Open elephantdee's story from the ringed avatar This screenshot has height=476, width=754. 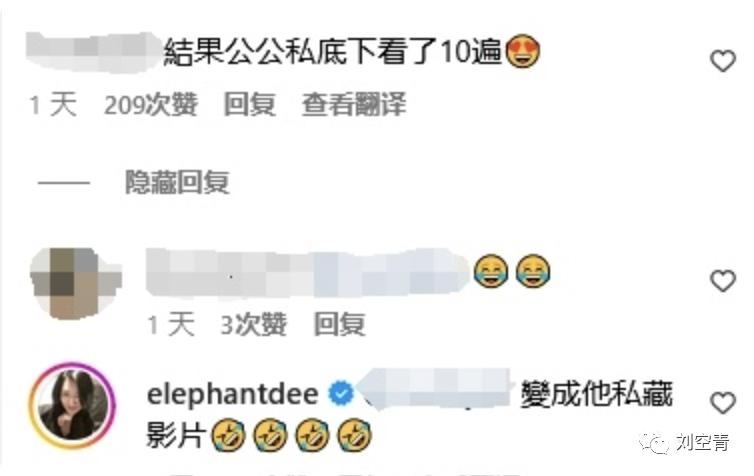73,406
